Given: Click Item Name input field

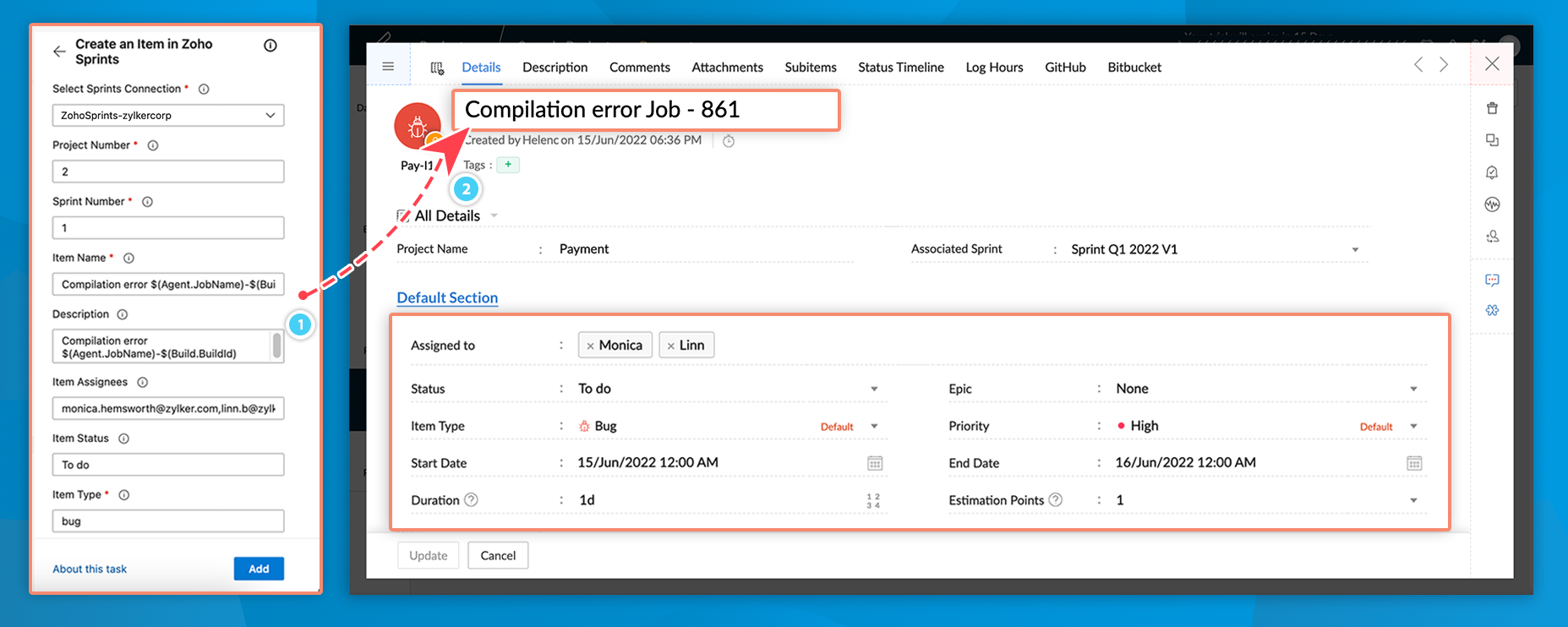Looking at the screenshot, I should tap(168, 285).
